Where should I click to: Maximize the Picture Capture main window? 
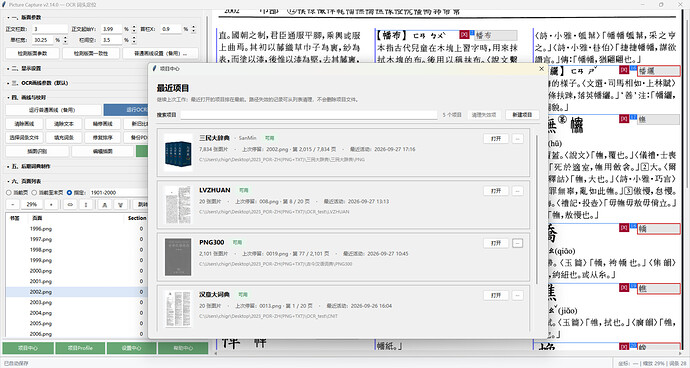(661, 4)
